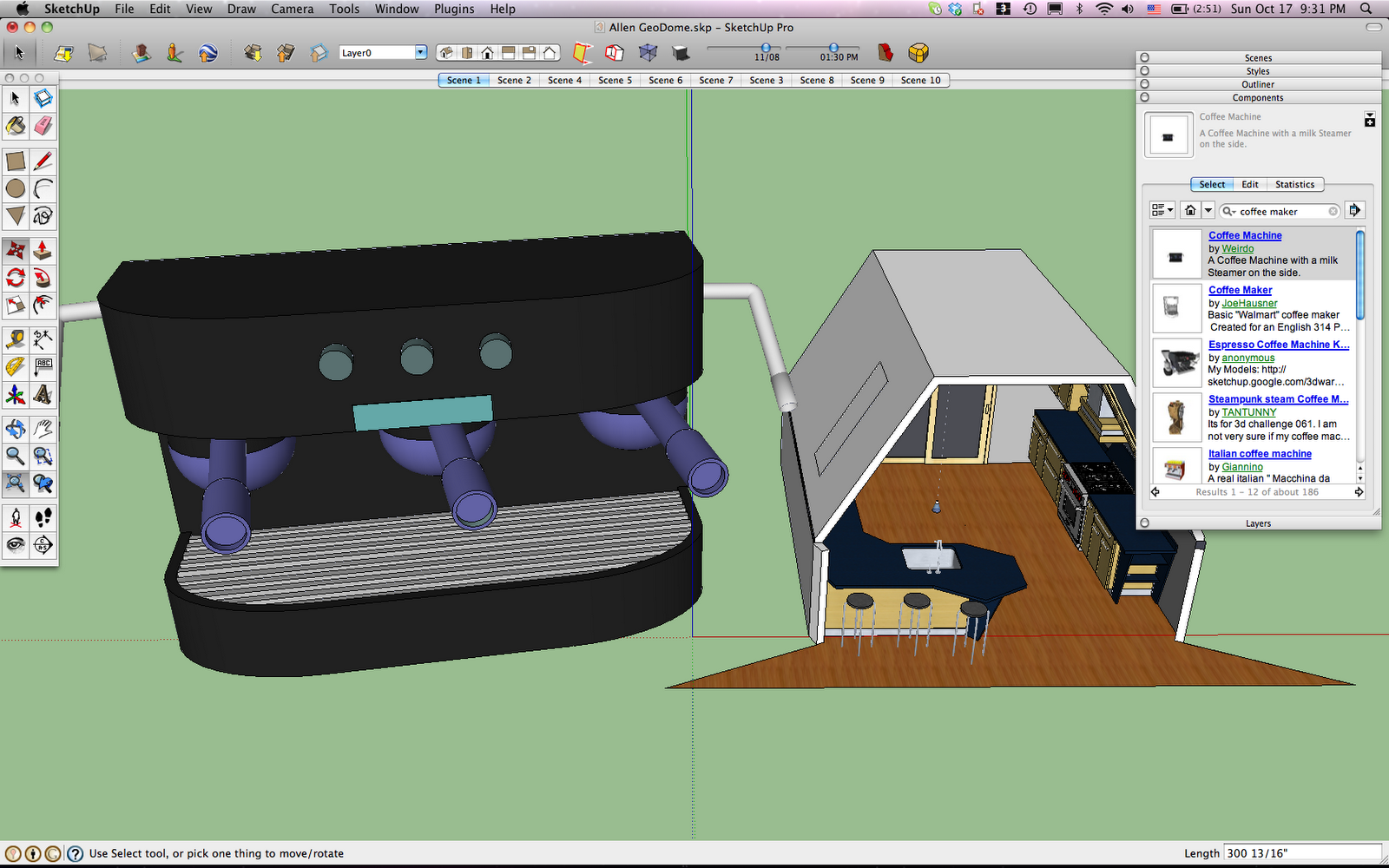Select the Make Component tool in the tool palette
This screenshot has height=868, width=1389.
[x=43, y=98]
